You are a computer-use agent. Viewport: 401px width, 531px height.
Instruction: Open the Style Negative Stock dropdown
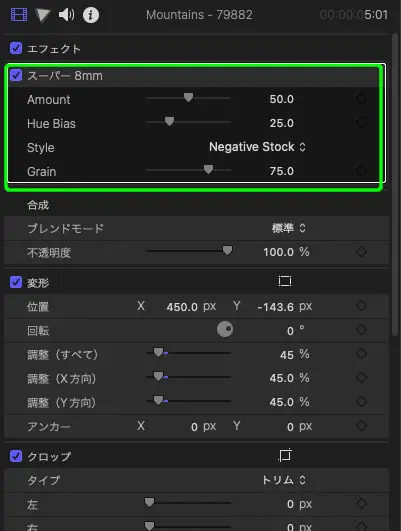pyautogui.click(x=257, y=147)
